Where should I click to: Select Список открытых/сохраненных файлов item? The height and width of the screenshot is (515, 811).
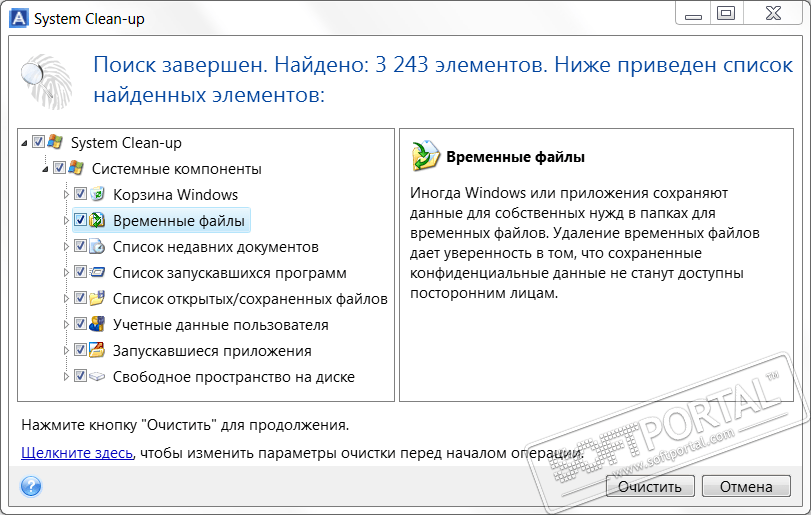(250, 299)
